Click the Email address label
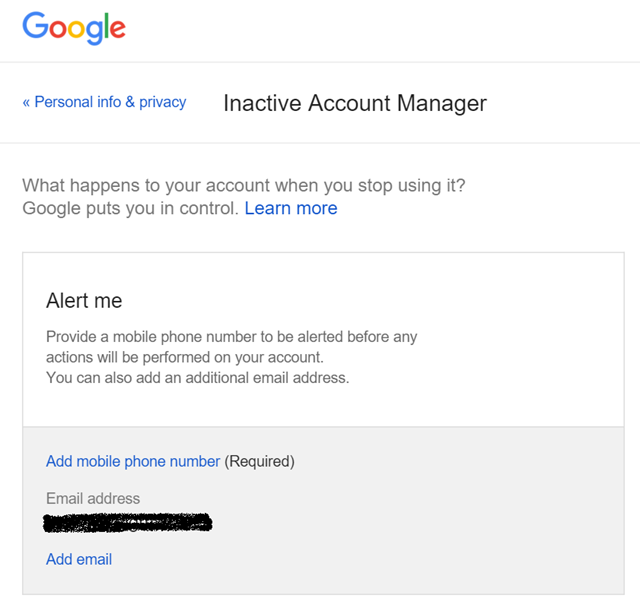640x614 pixels. click(93, 498)
